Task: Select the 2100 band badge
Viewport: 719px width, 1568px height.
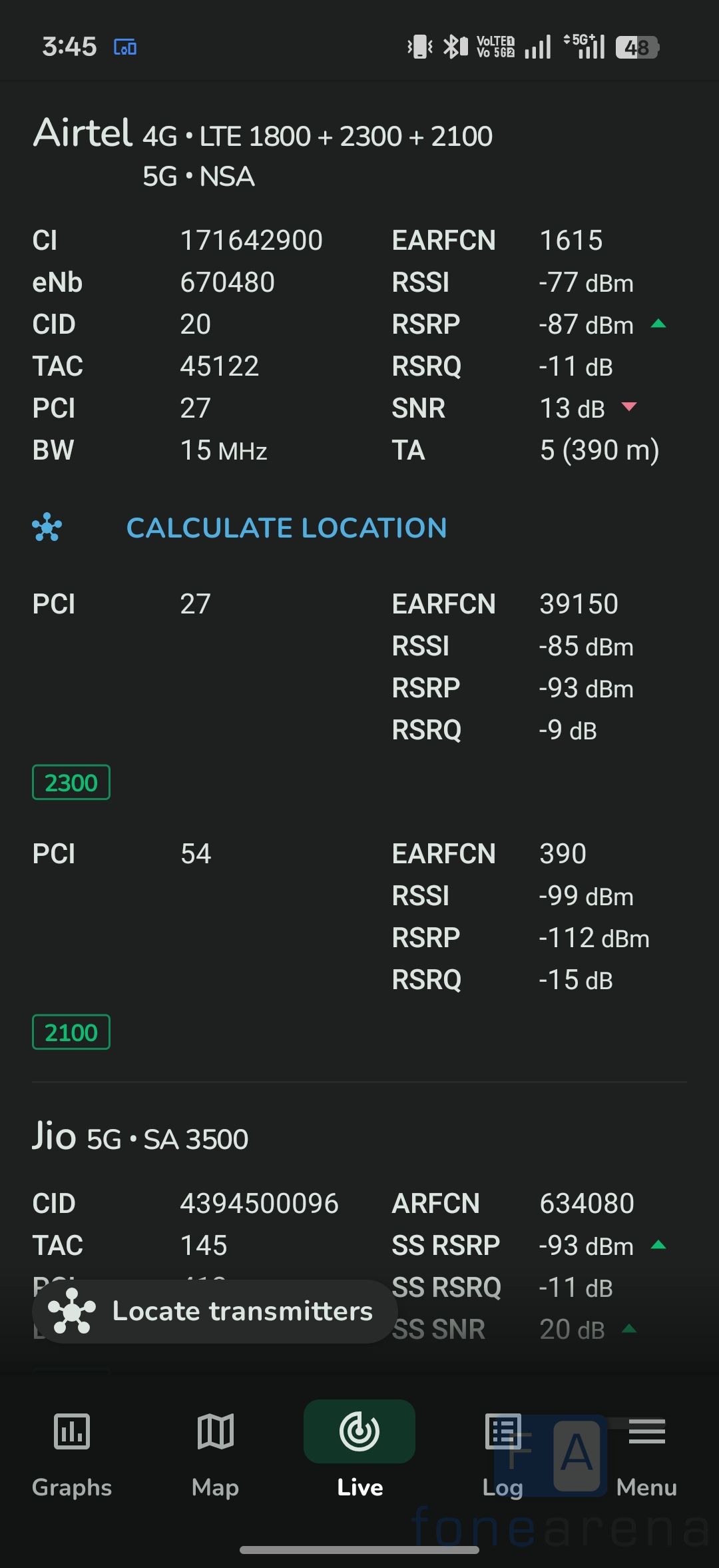Action: pos(71,1032)
